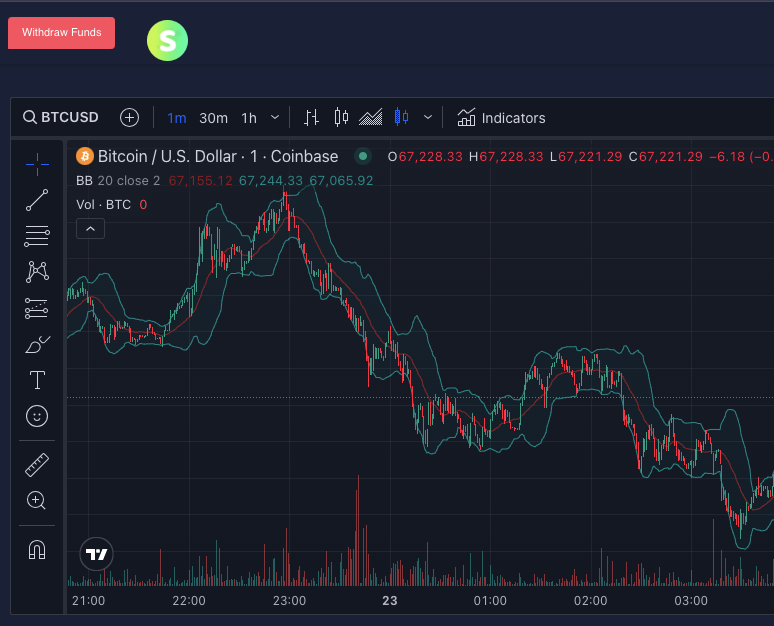Toggle magnet snap mode
774x626 pixels.
pos(37,549)
